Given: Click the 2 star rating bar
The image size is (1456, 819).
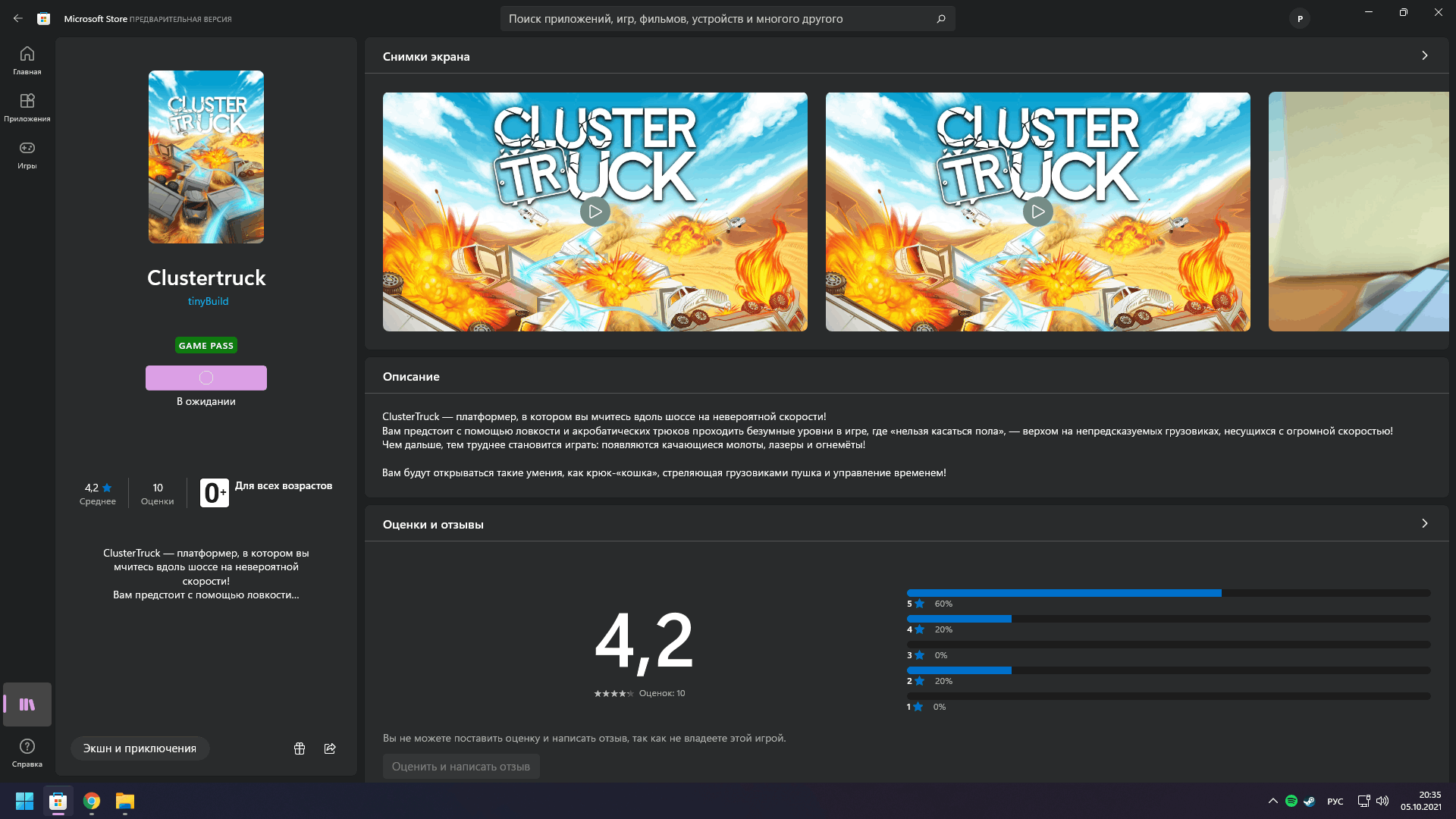Looking at the screenshot, I should [x=1169, y=670].
